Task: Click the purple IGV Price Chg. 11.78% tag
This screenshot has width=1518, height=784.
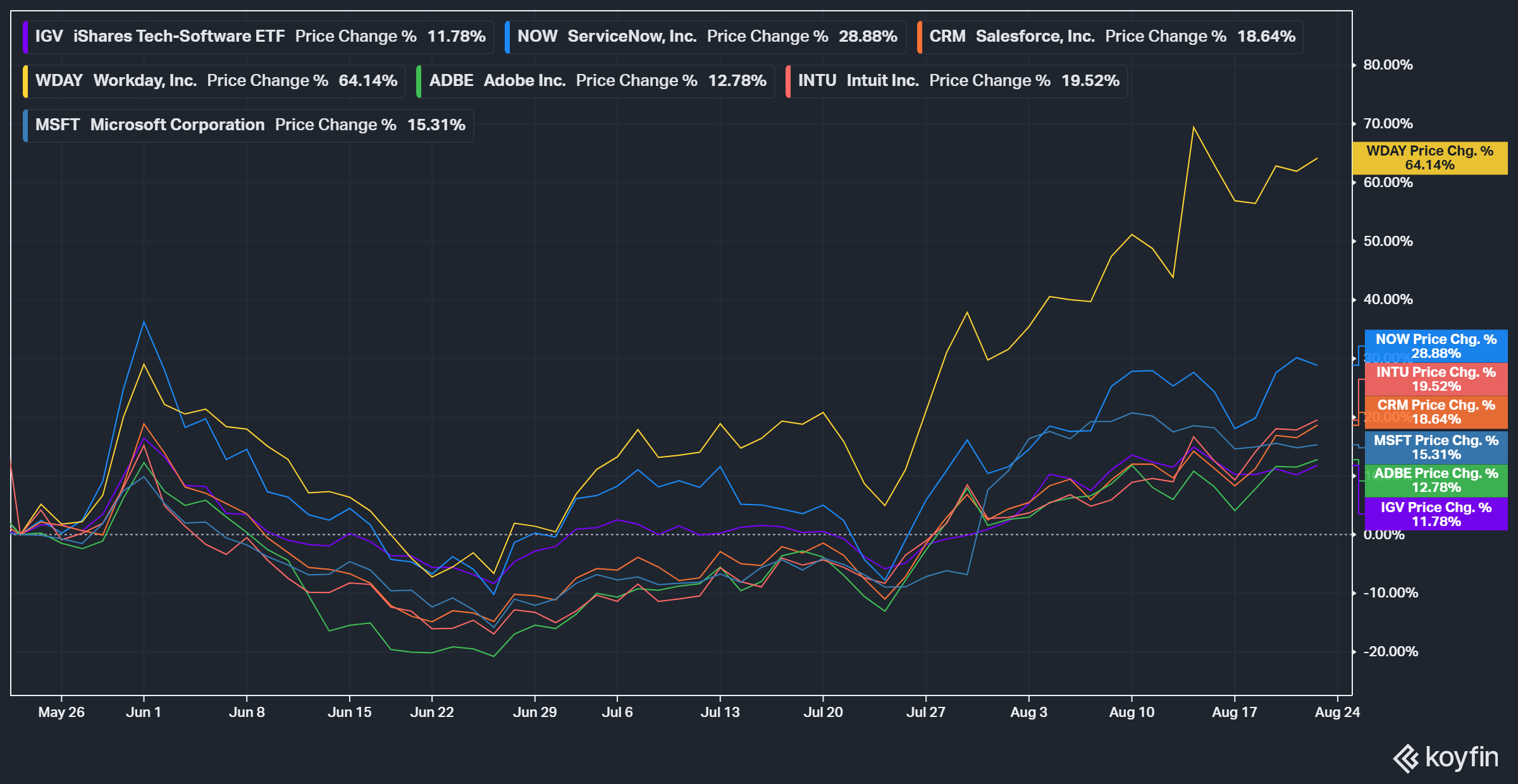Action: (1436, 515)
